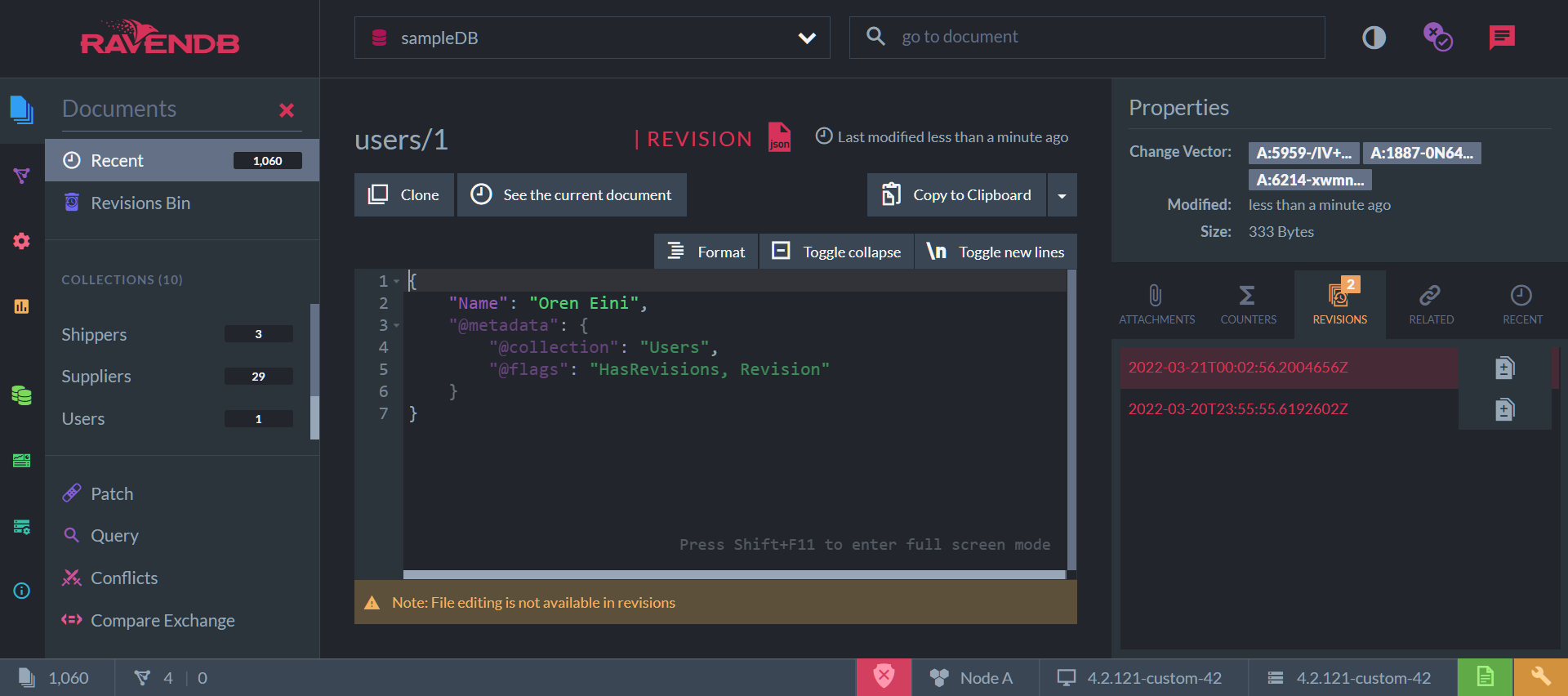
Task: Switch to the Counters tab
Action: click(x=1248, y=305)
